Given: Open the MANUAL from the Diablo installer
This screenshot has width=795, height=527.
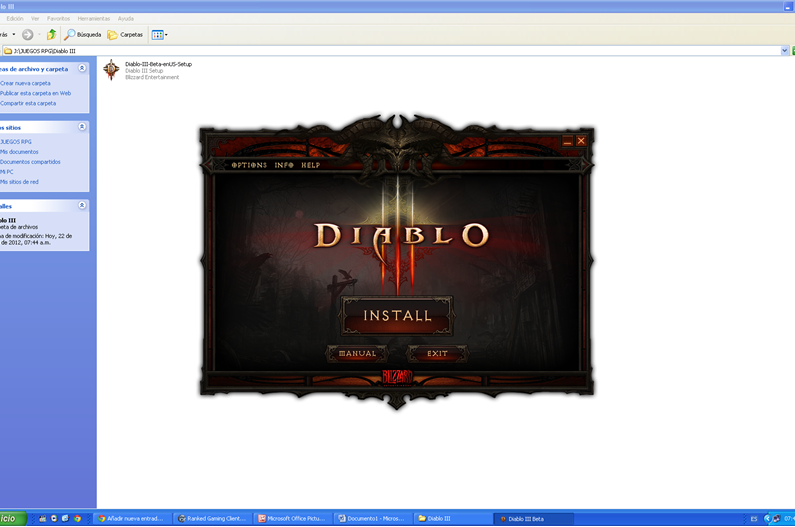Looking at the screenshot, I should (x=357, y=354).
